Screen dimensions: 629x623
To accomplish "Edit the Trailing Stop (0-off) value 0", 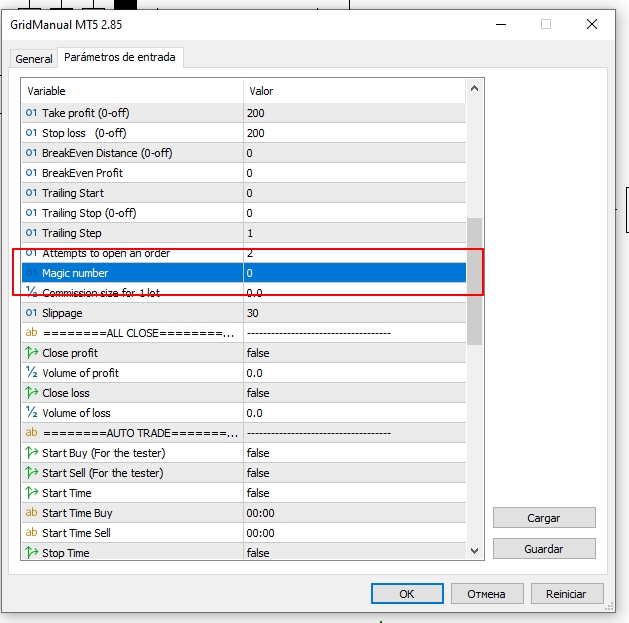I will 355,213.
